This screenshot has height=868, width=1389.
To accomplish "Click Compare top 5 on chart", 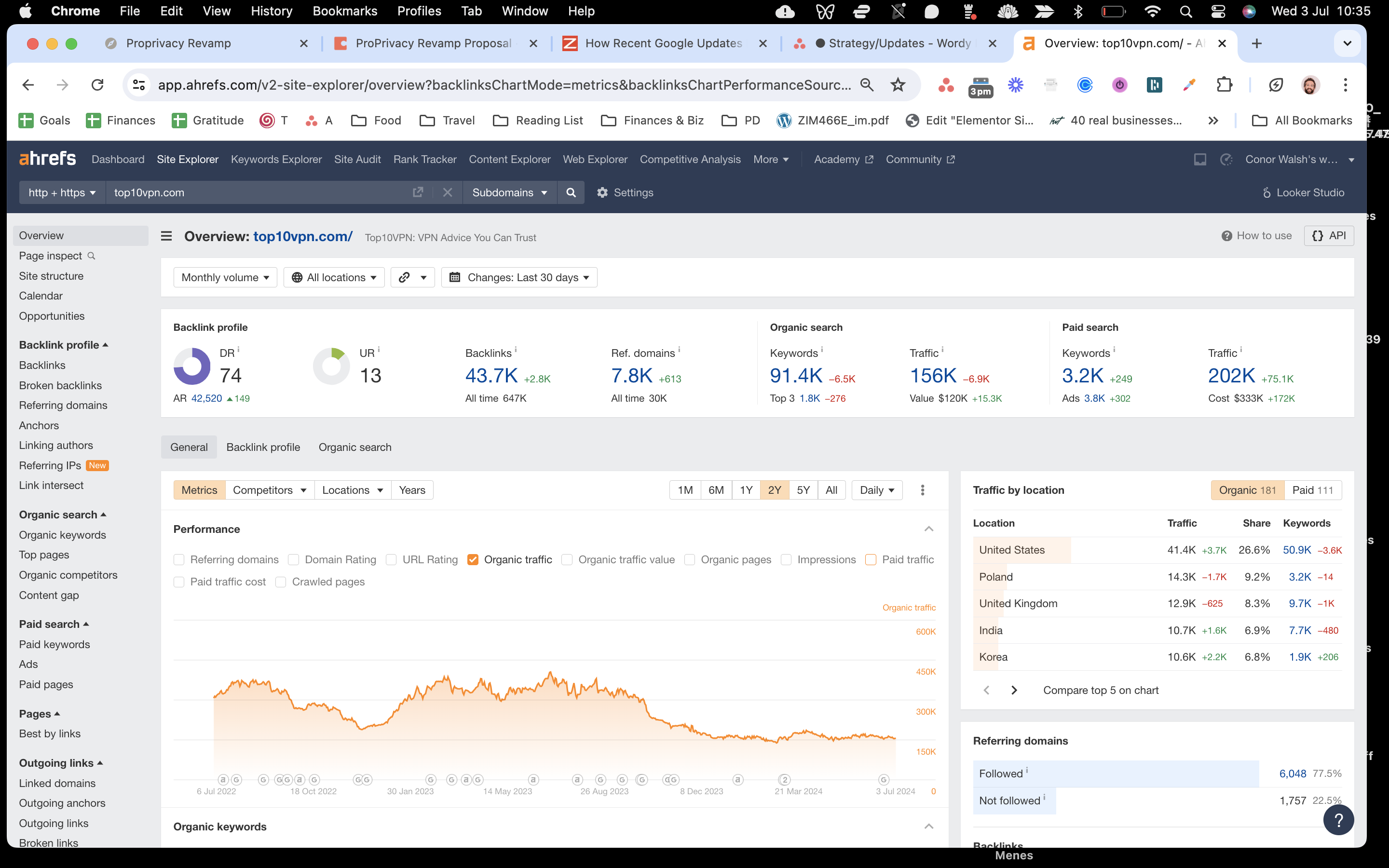I will 1100,690.
